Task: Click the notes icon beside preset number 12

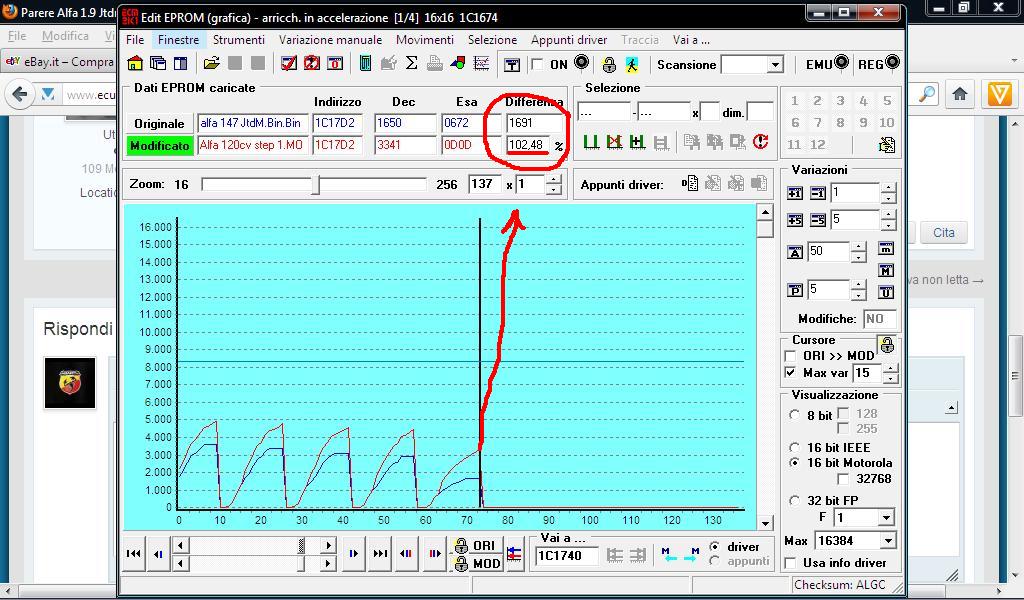Action: point(887,144)
